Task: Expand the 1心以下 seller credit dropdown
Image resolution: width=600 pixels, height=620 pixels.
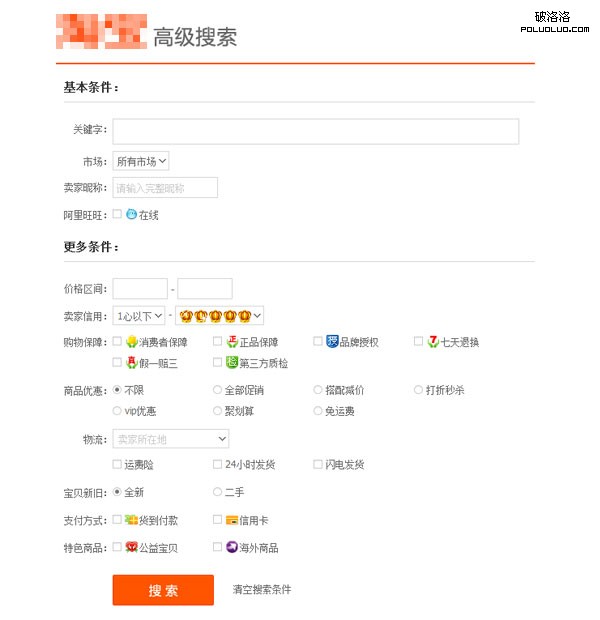Action: coord(139,316)
